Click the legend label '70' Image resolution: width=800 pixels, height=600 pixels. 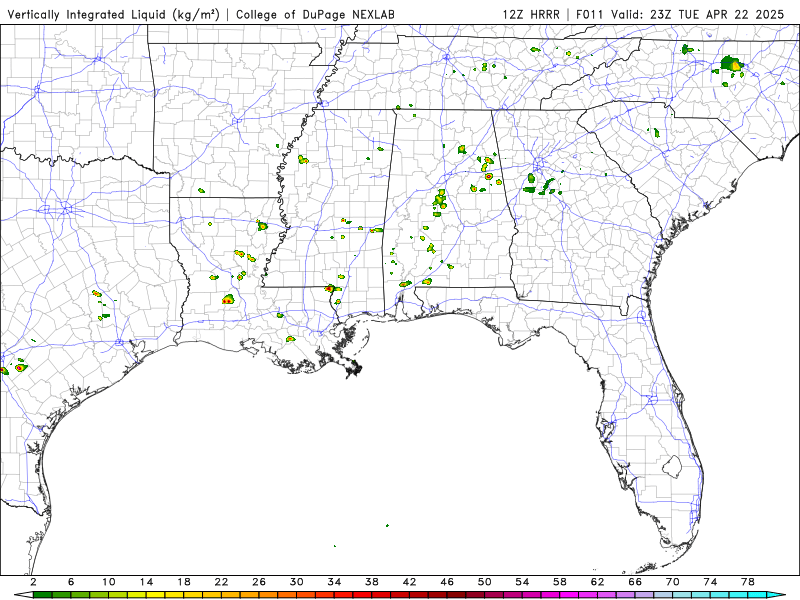tap(673, 582)
